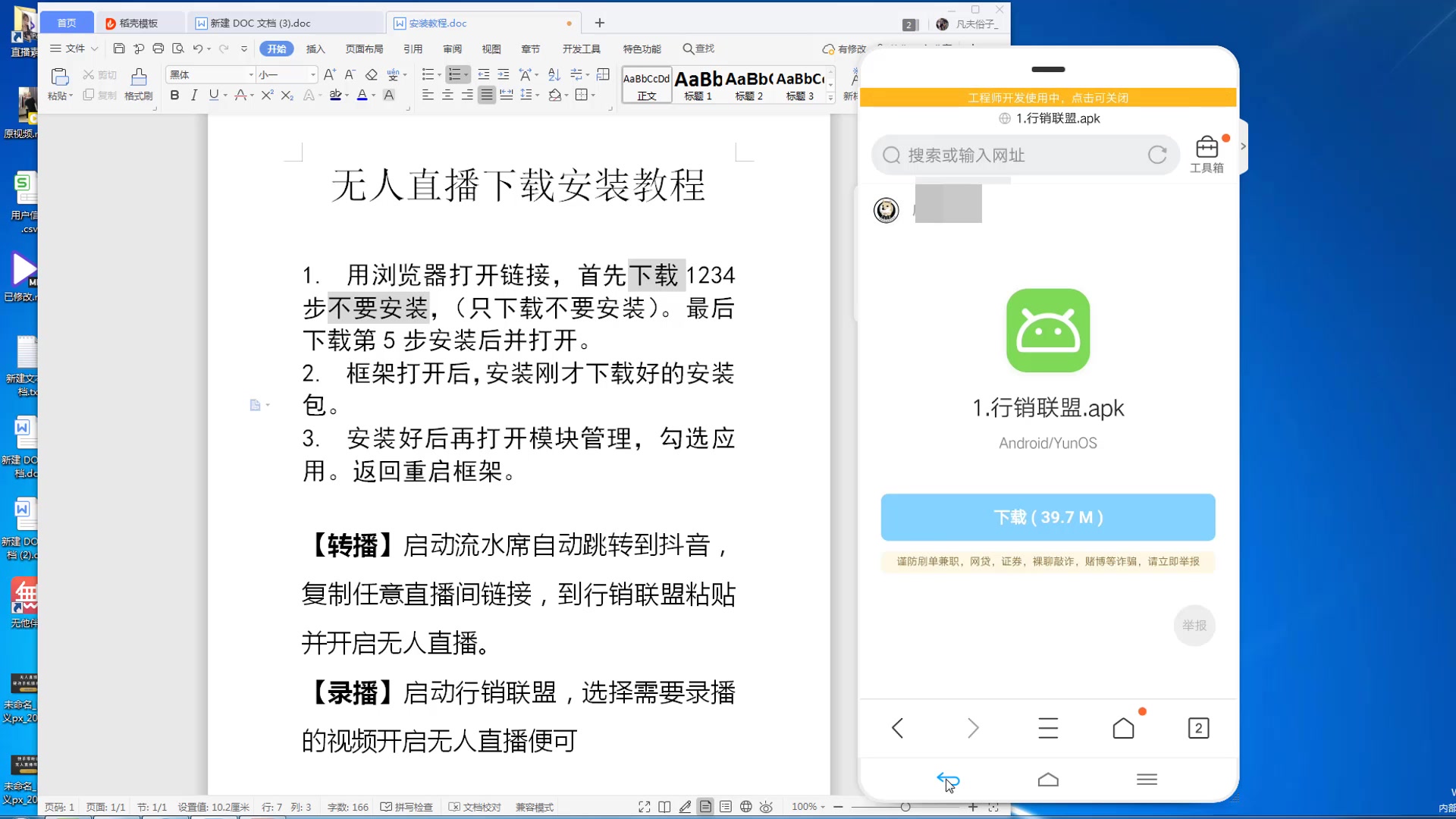Switch to document tab 新建 DOC 文档 (3).doc
Screen dimensions: 1456x819
pos(284,24)
